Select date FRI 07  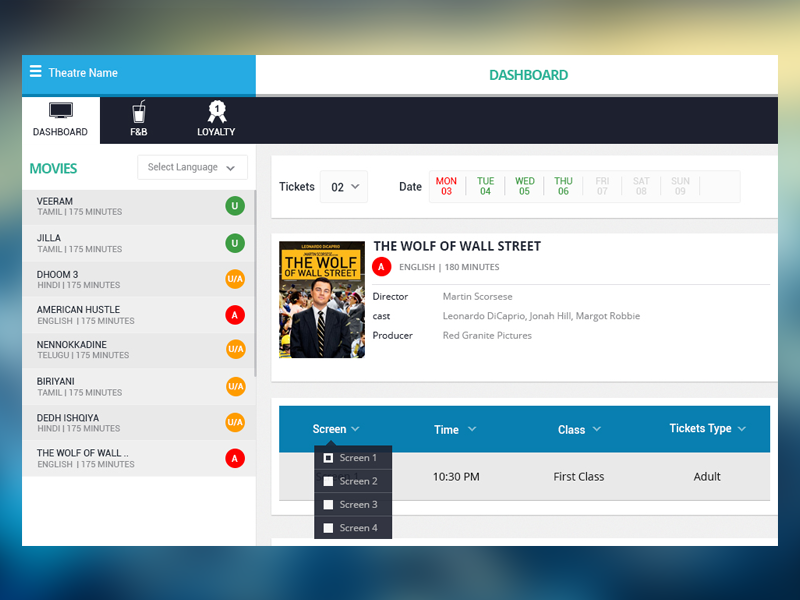tap(603, 186)
